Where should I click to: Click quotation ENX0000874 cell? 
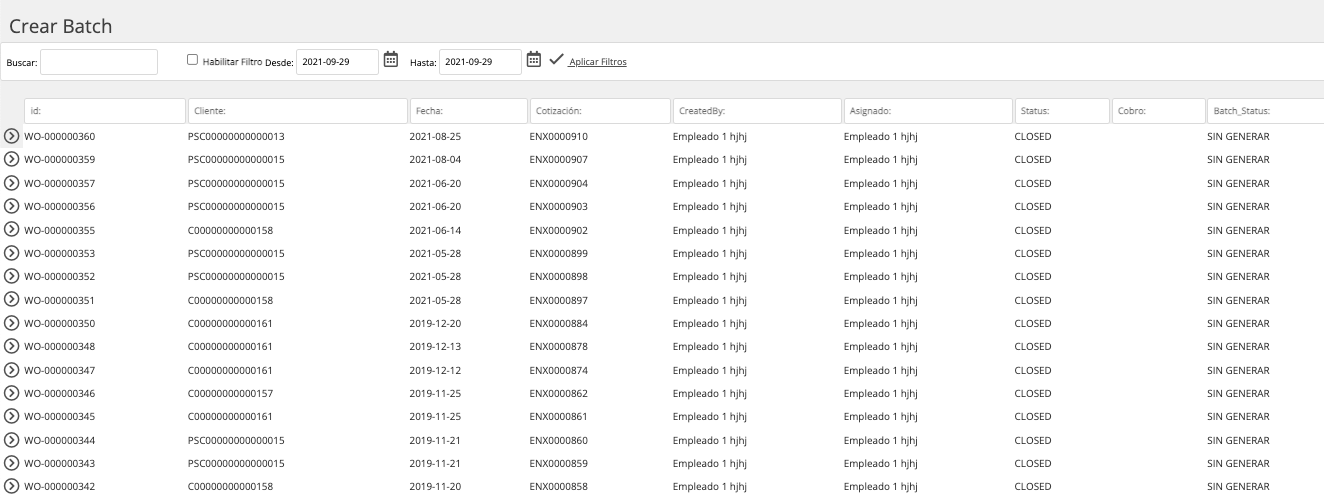(x=559, y=370)
